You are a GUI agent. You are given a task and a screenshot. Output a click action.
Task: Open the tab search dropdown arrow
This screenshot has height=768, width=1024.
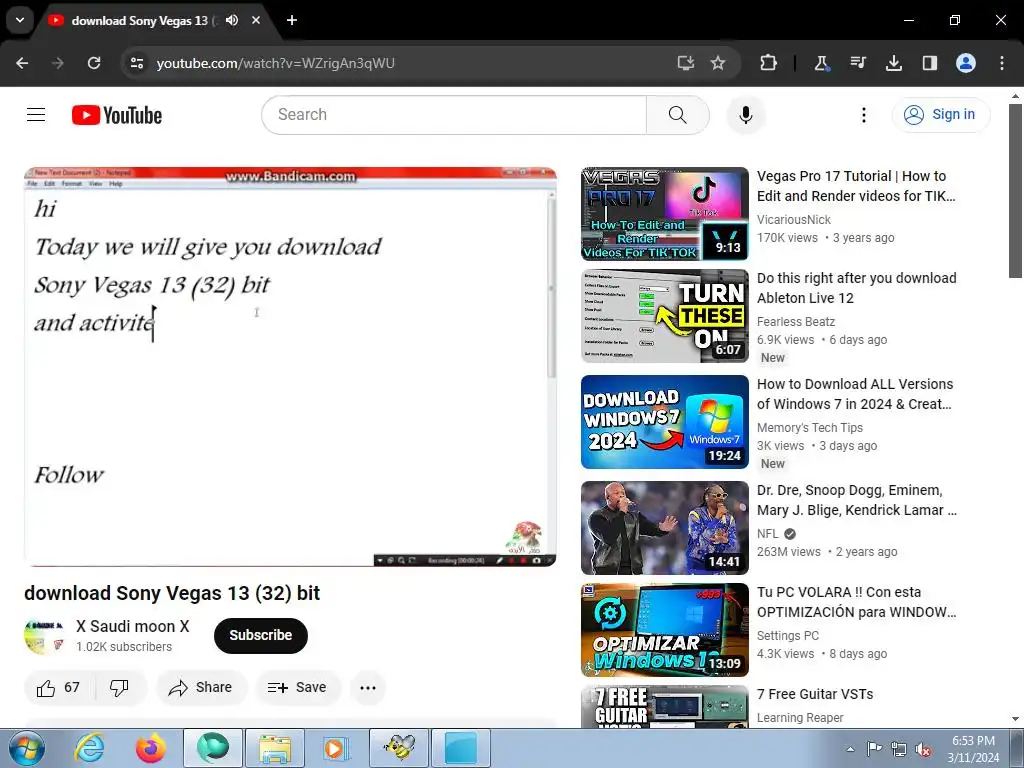tap(20, 20)
